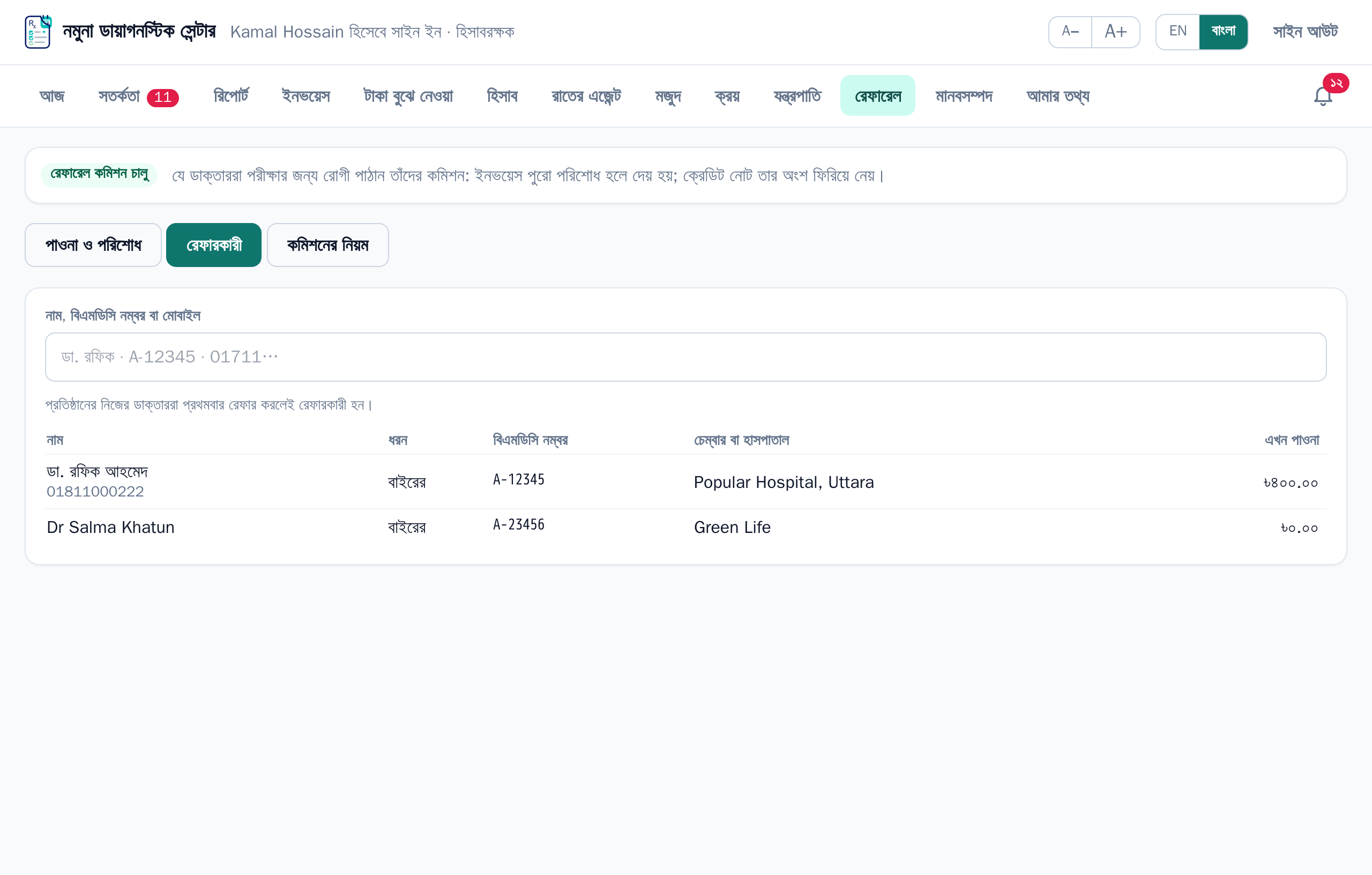Click BMDC number A-12345
Viewport: 1372px width, 875px height.
click(x=518, y=479)
